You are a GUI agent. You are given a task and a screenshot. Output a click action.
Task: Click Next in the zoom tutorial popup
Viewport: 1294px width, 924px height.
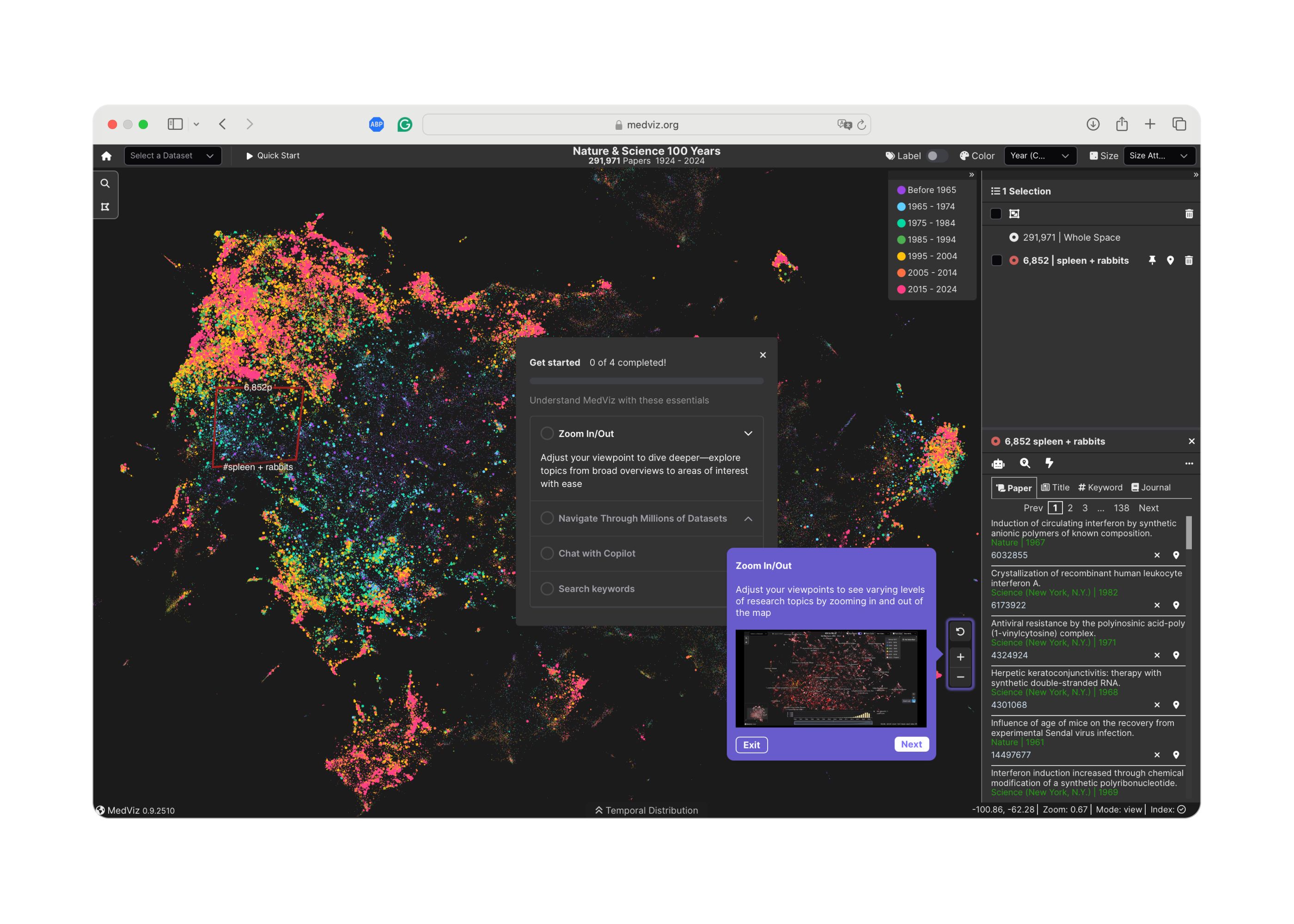911,744
